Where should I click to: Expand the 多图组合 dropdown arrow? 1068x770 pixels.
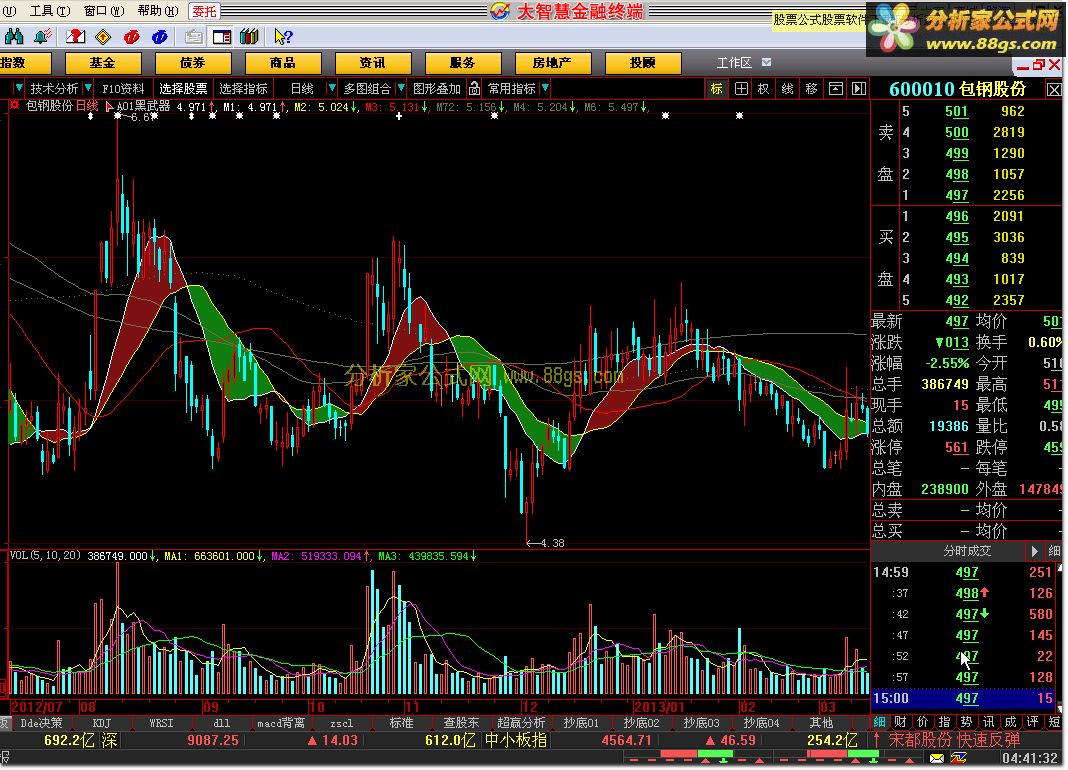tap(401, 89)
